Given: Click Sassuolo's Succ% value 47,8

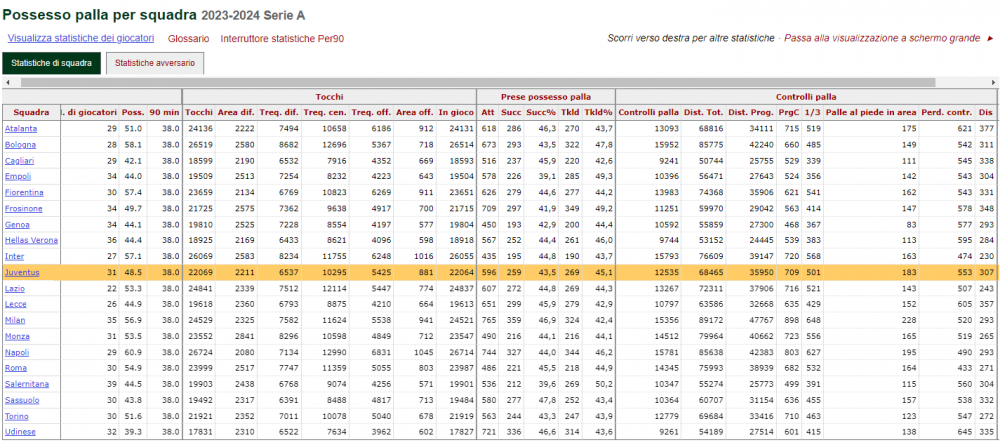Looking at the screenshot, I should pyautogui.click(x=547, y=400).
